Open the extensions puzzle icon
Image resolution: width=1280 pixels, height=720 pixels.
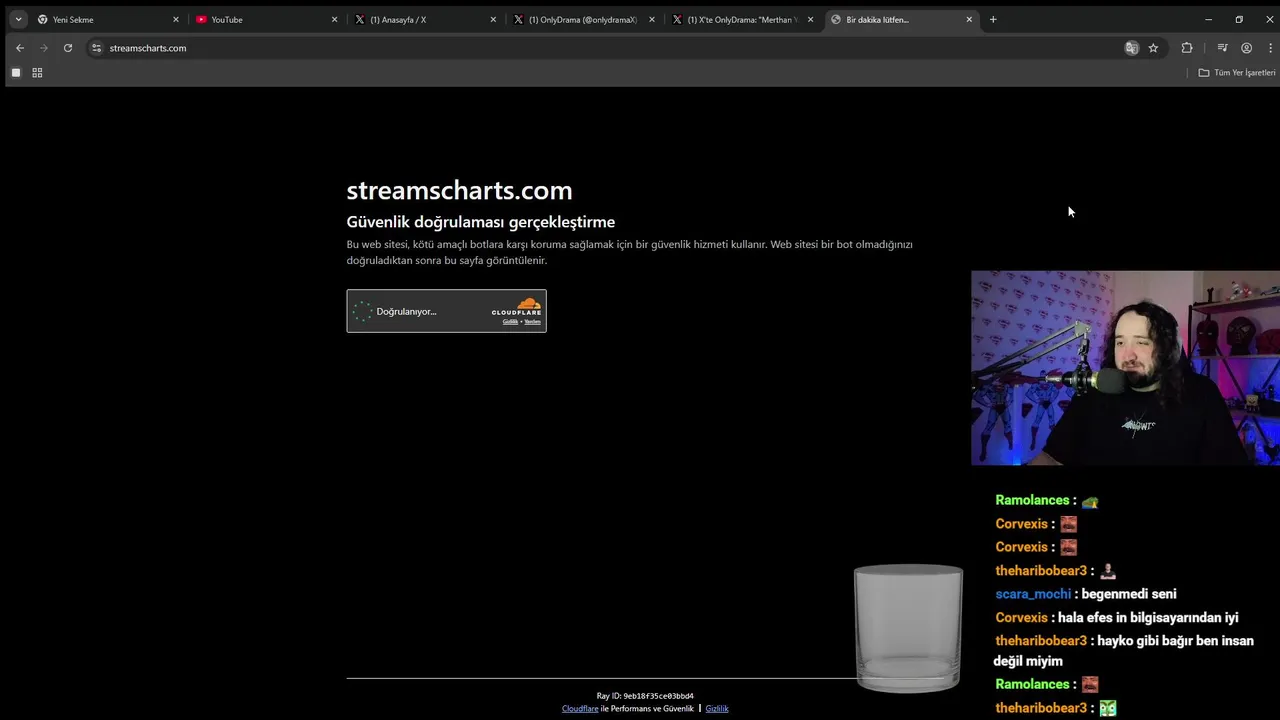point(1187,48)
